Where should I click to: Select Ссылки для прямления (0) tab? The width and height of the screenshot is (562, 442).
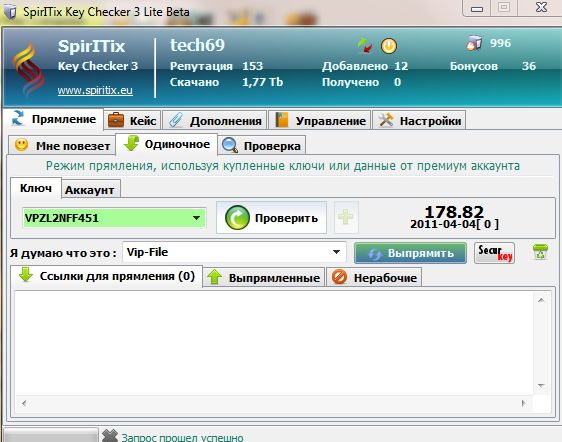click(106, 276)
